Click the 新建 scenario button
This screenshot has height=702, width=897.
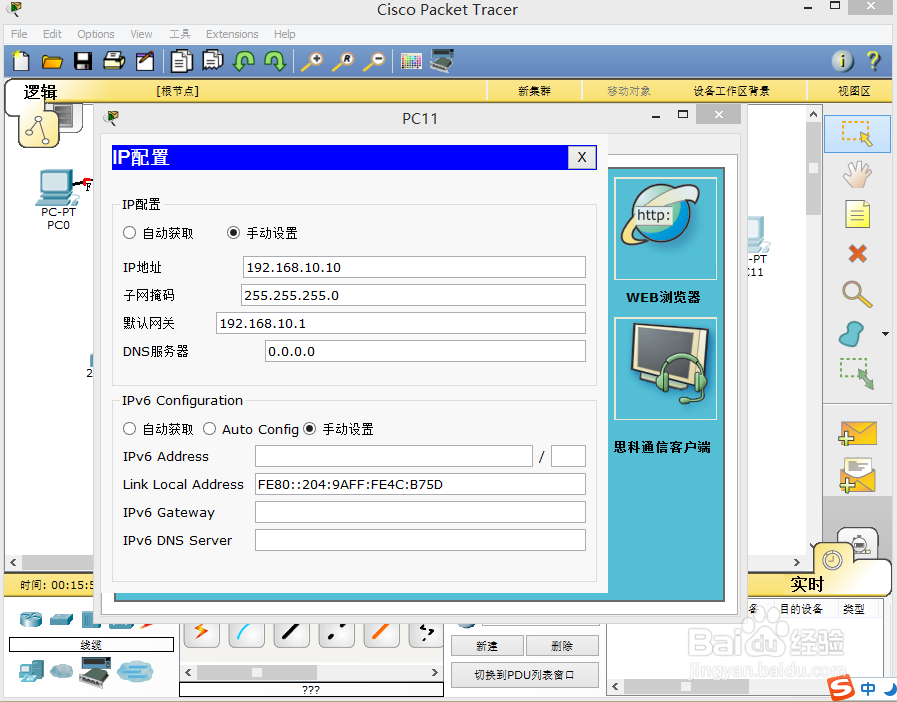point(487,646)
